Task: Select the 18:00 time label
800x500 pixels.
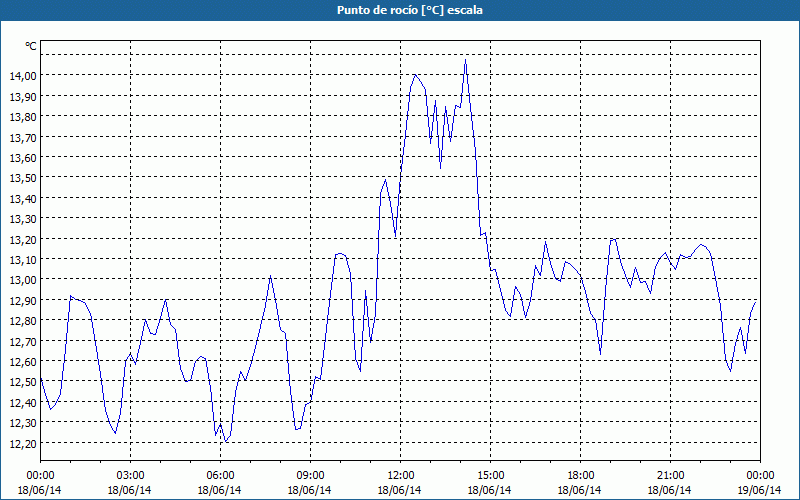Action: coord(581,476)
